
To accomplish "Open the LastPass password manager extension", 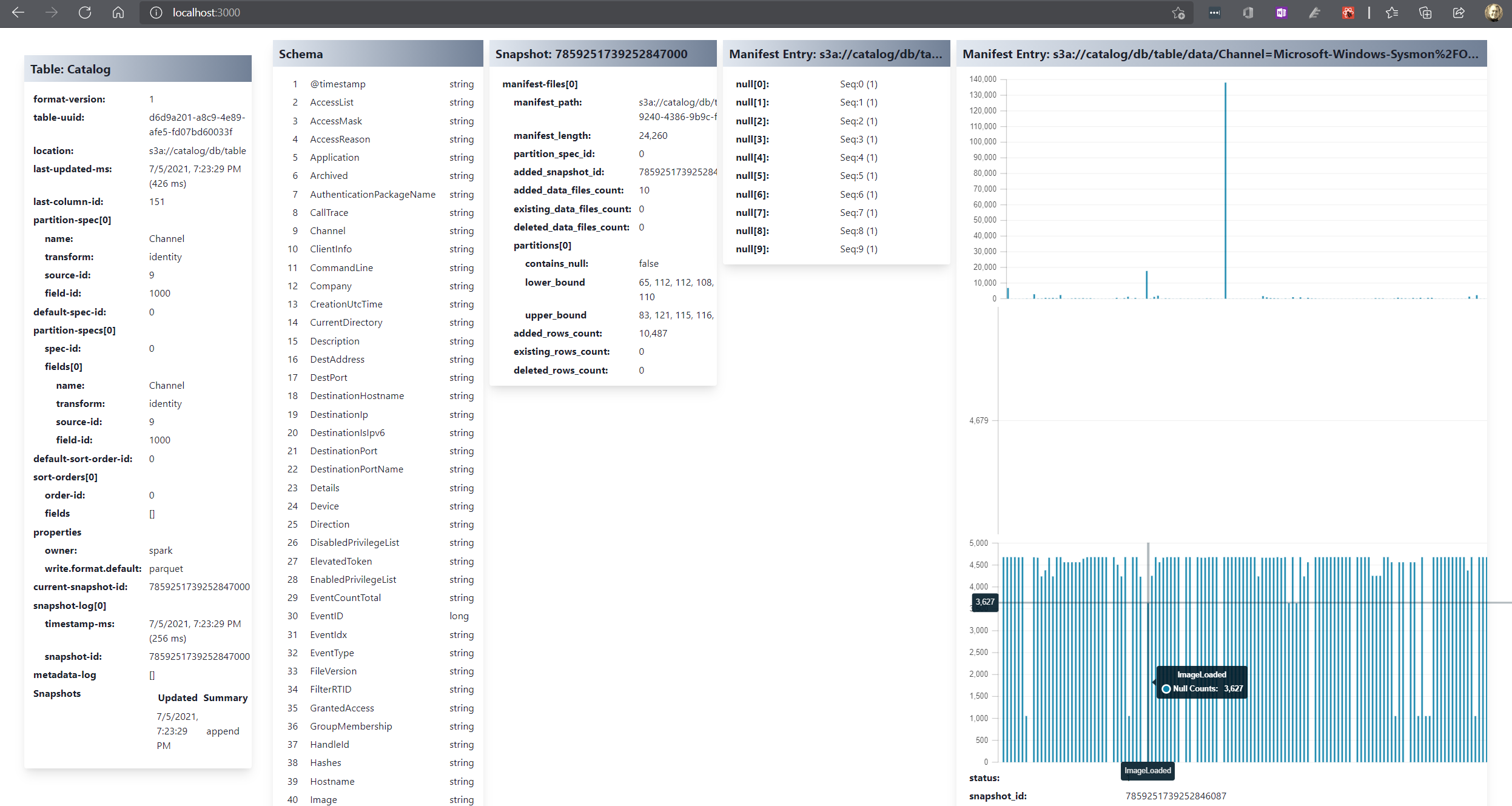I will [1214, 13].
